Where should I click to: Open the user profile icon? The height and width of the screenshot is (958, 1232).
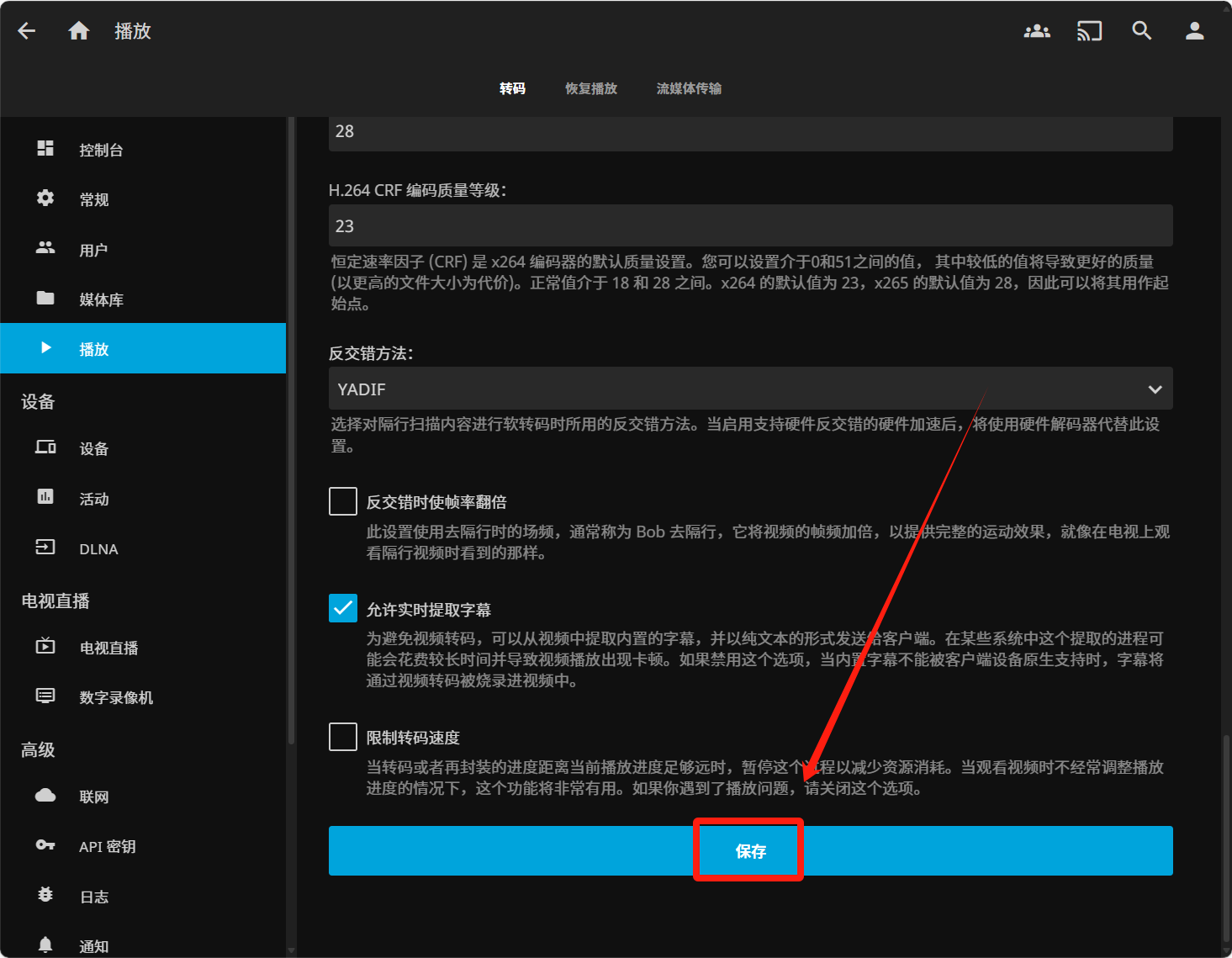click(x=1194, y=31)
